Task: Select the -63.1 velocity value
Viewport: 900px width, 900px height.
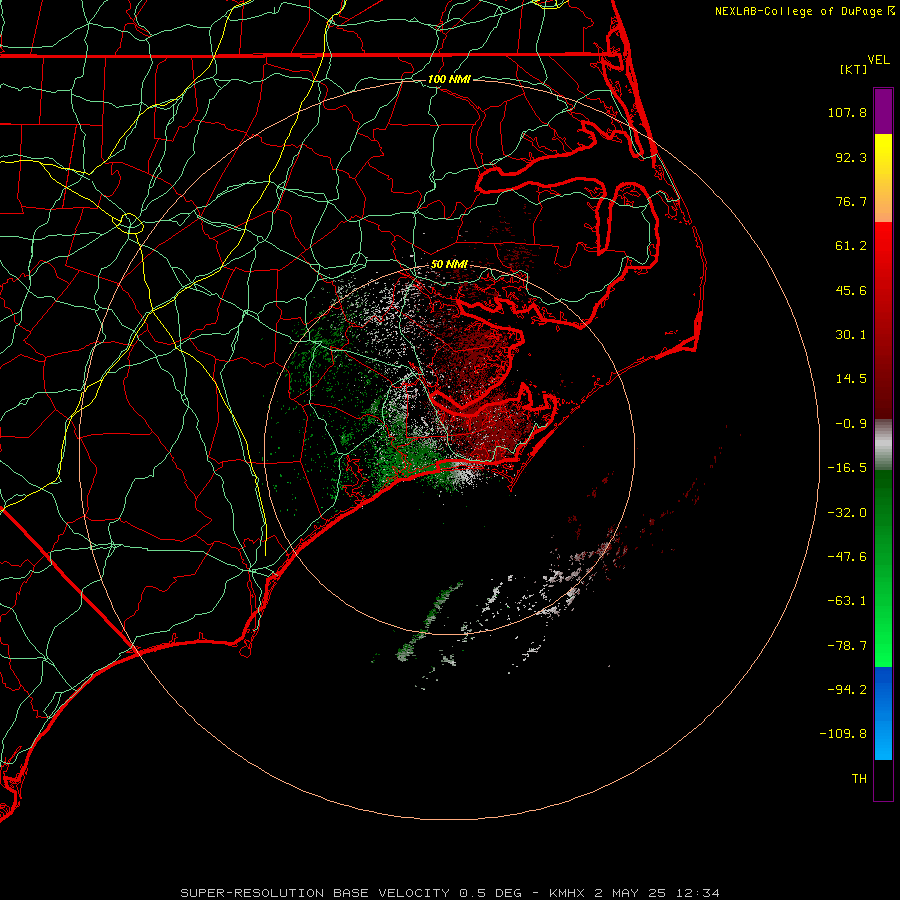Action: [847, 601]
